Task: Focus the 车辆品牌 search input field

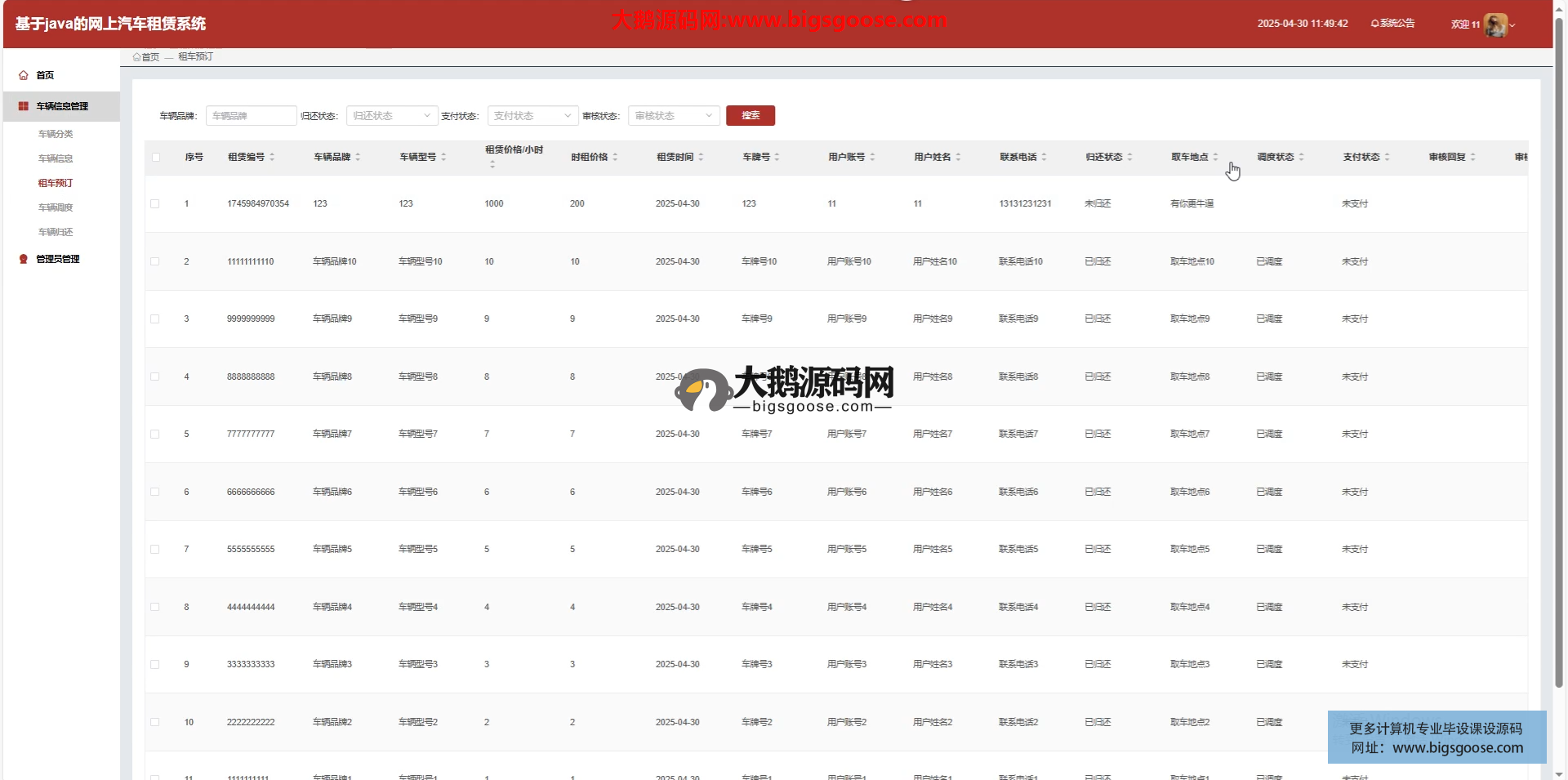Action: click(x=251, y=116)
